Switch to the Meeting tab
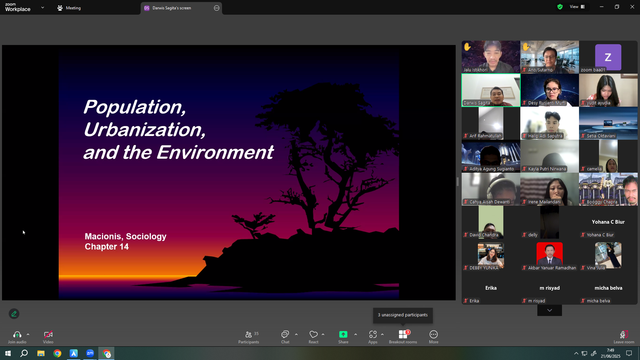The height and width of the screenshot is (360, 640). click(69, 8)
